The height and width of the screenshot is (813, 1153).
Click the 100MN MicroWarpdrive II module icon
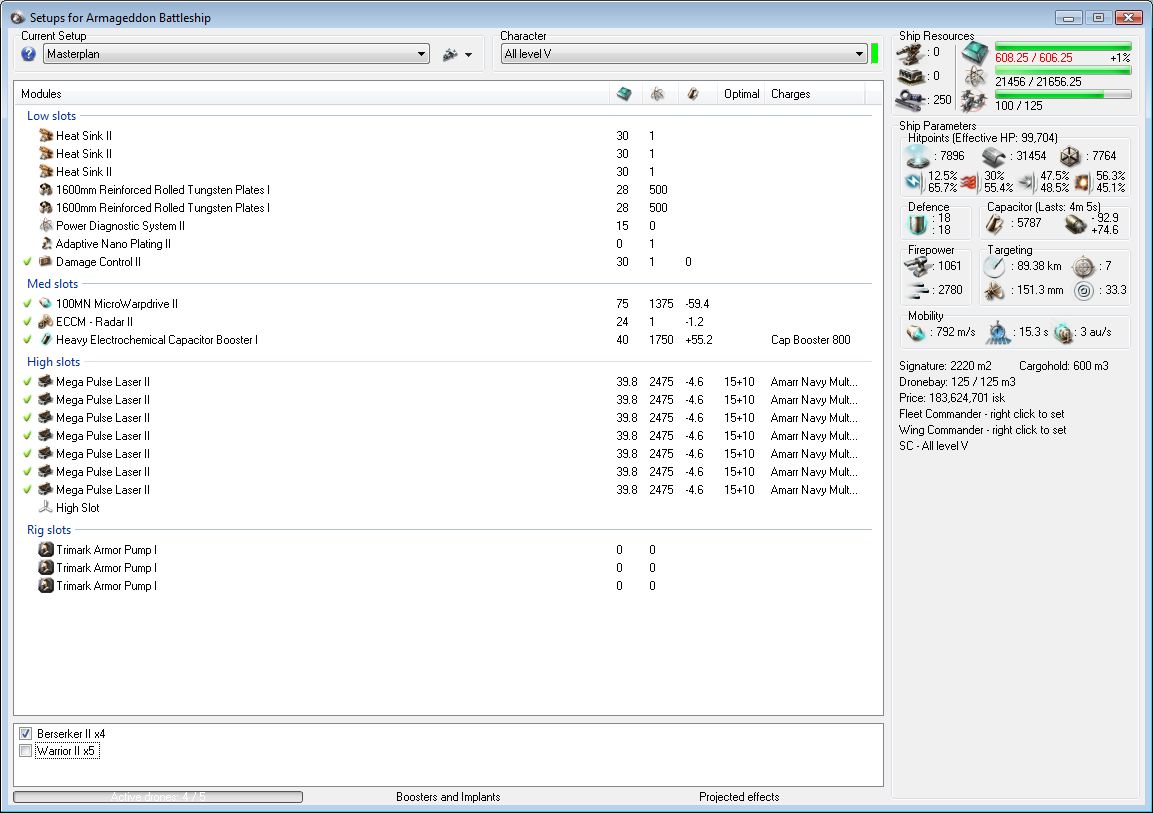click(x=46, y=304)
